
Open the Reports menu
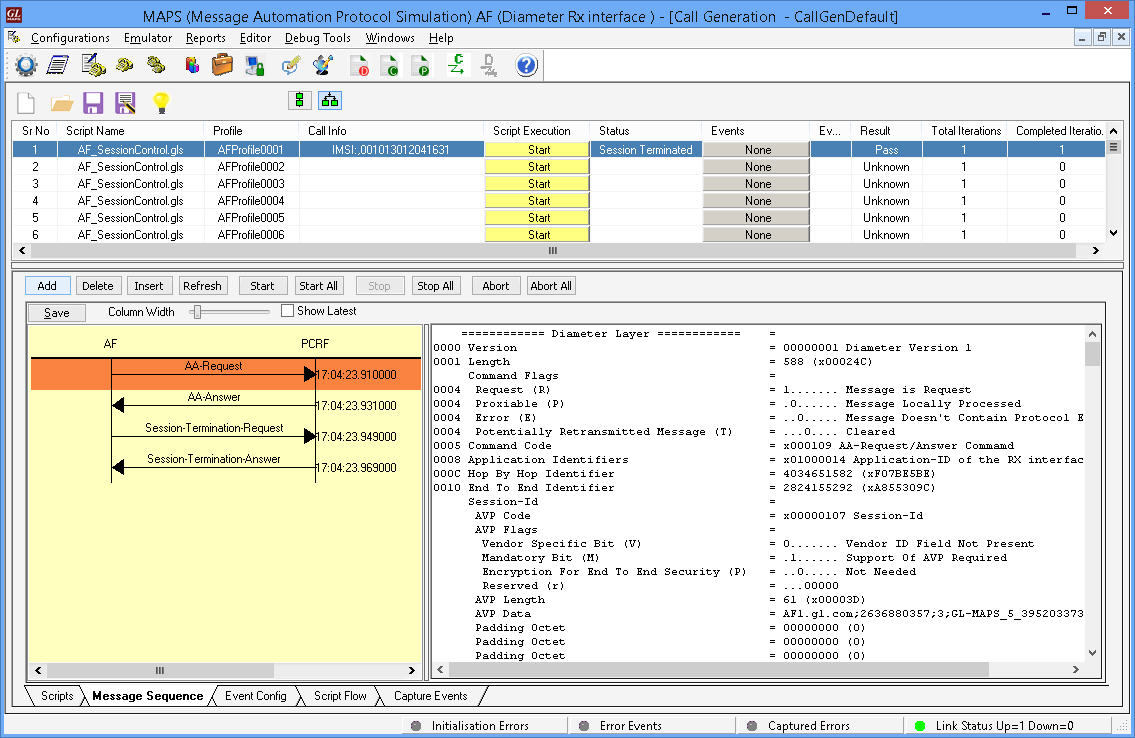[206, 38]
